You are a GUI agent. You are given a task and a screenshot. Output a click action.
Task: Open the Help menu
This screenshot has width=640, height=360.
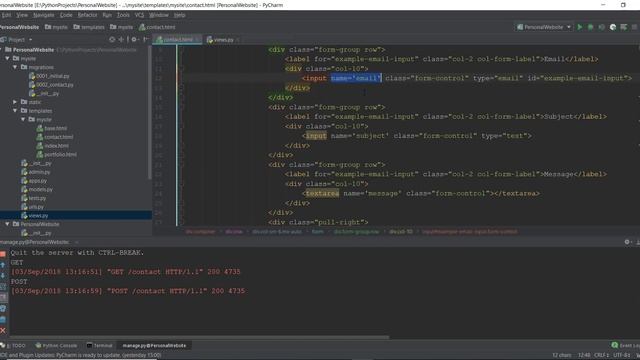(x=180, y=15)
